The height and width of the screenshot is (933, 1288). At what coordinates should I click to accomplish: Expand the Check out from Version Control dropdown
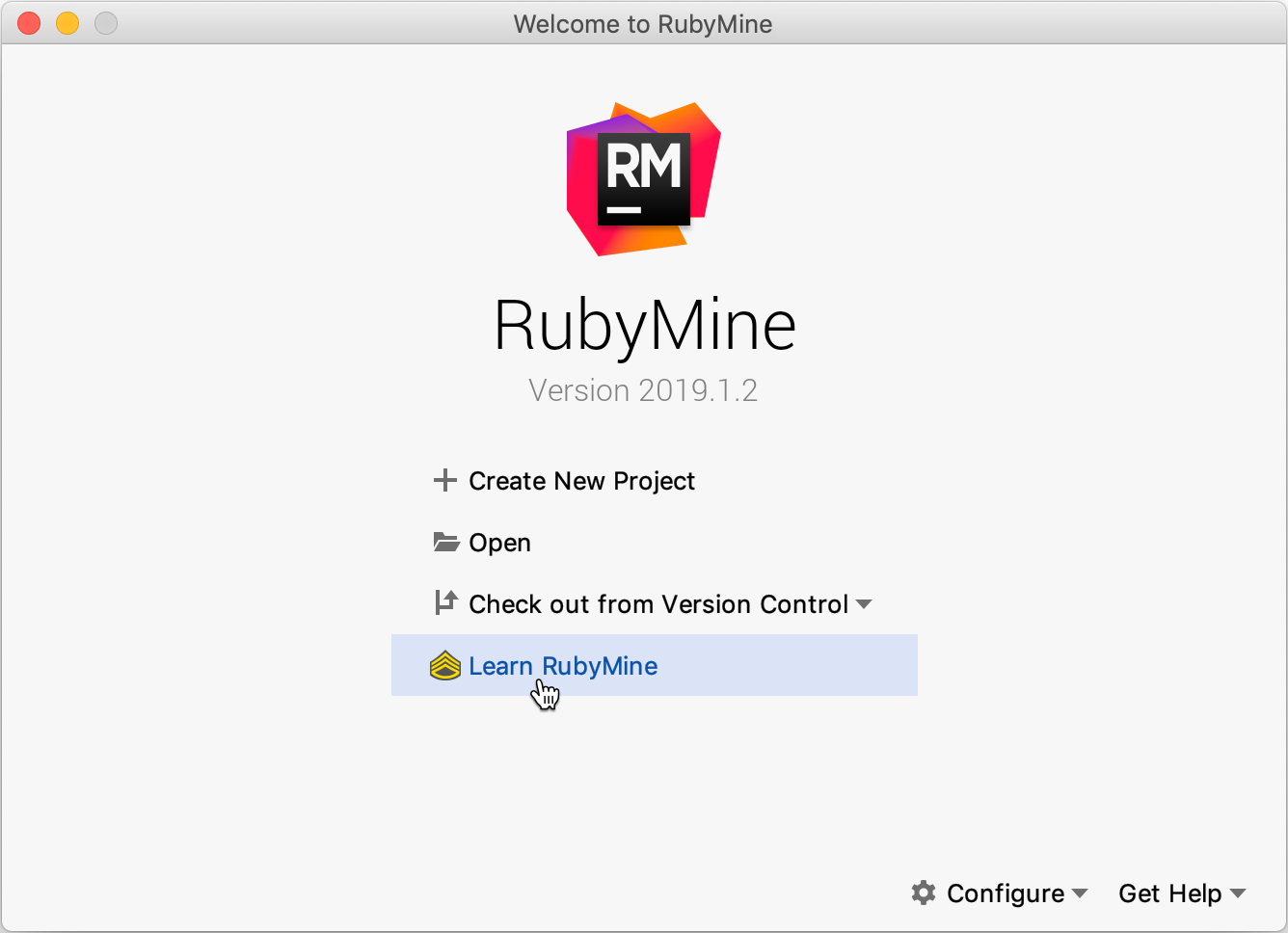pyautogui.click(x=865, y=604)
